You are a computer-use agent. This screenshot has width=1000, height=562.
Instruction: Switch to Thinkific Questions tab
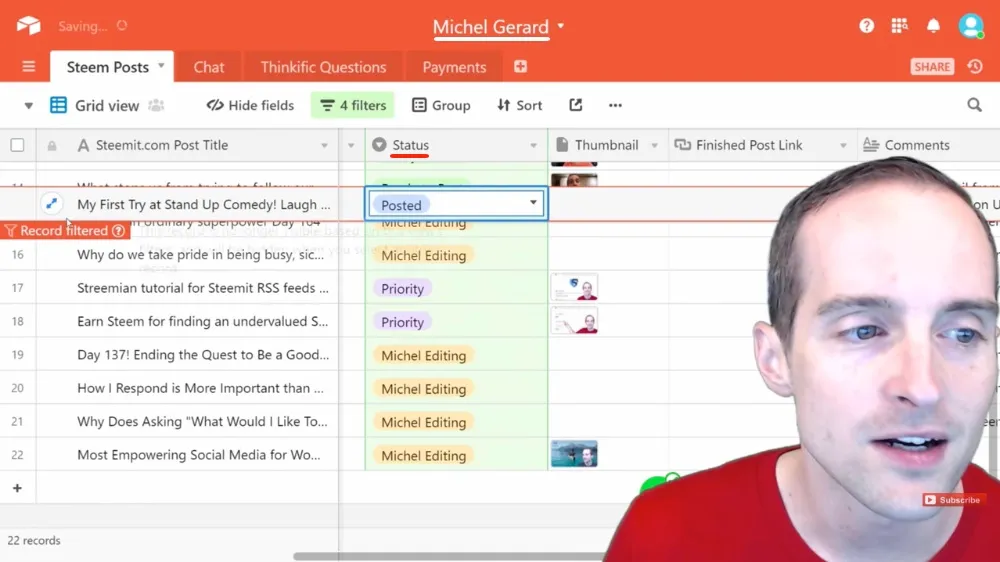click(x=323, y=67)
